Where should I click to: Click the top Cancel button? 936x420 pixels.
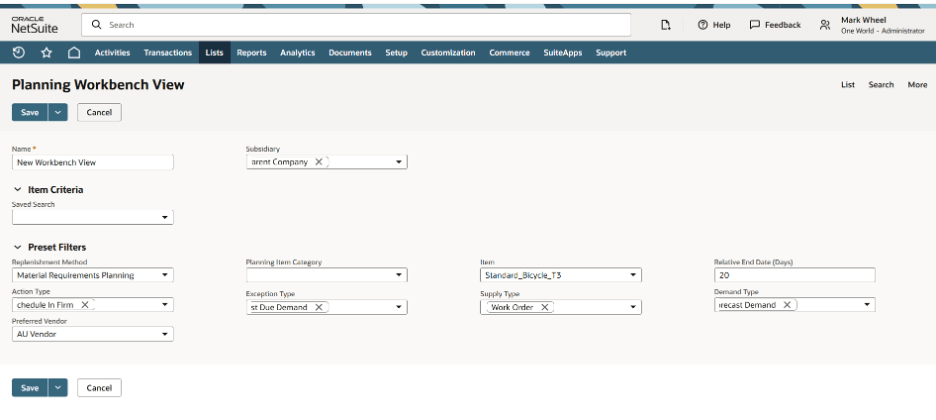click(99, 112)
